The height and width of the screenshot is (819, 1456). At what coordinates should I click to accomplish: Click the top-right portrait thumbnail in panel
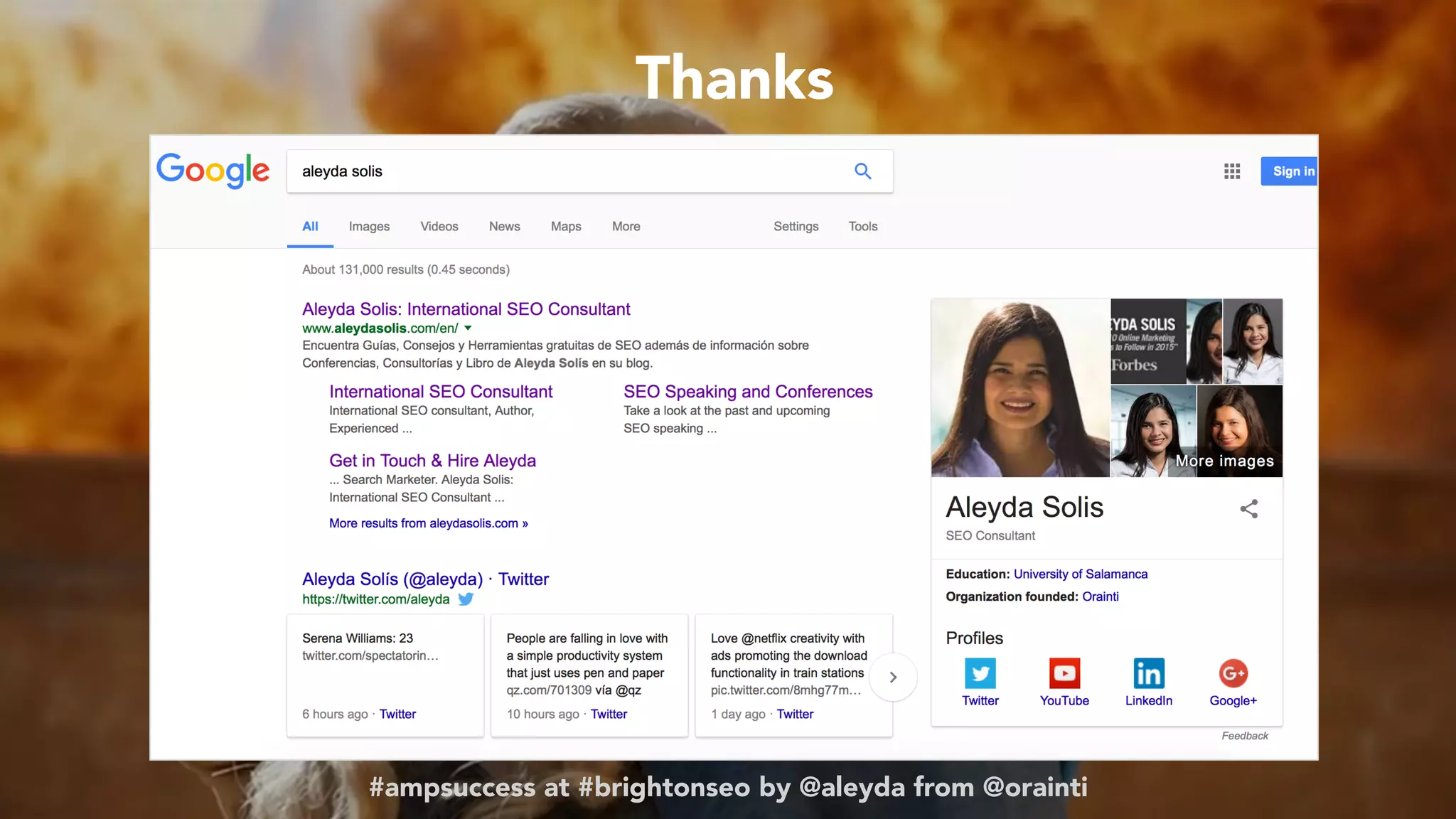[1253, 341]
